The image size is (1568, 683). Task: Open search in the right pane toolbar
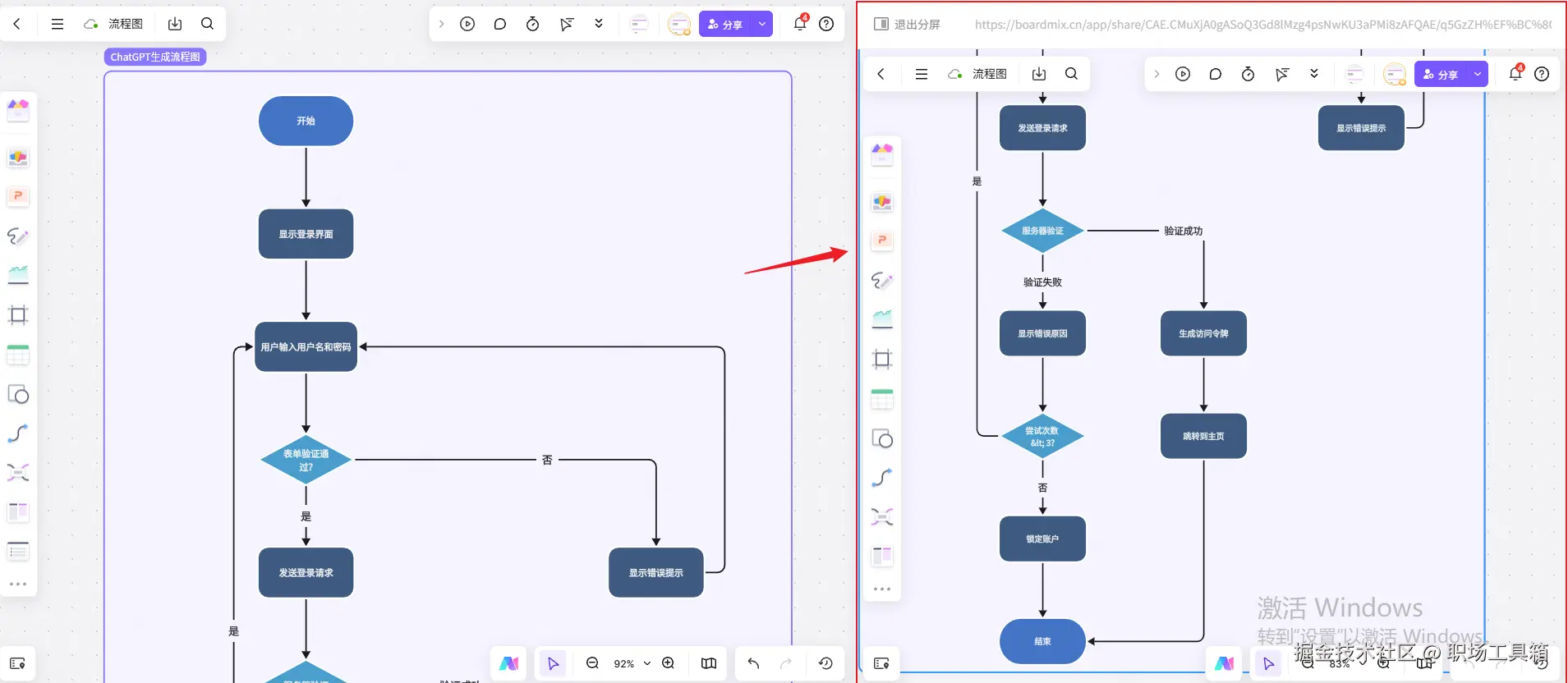[x=1072, y=74]
